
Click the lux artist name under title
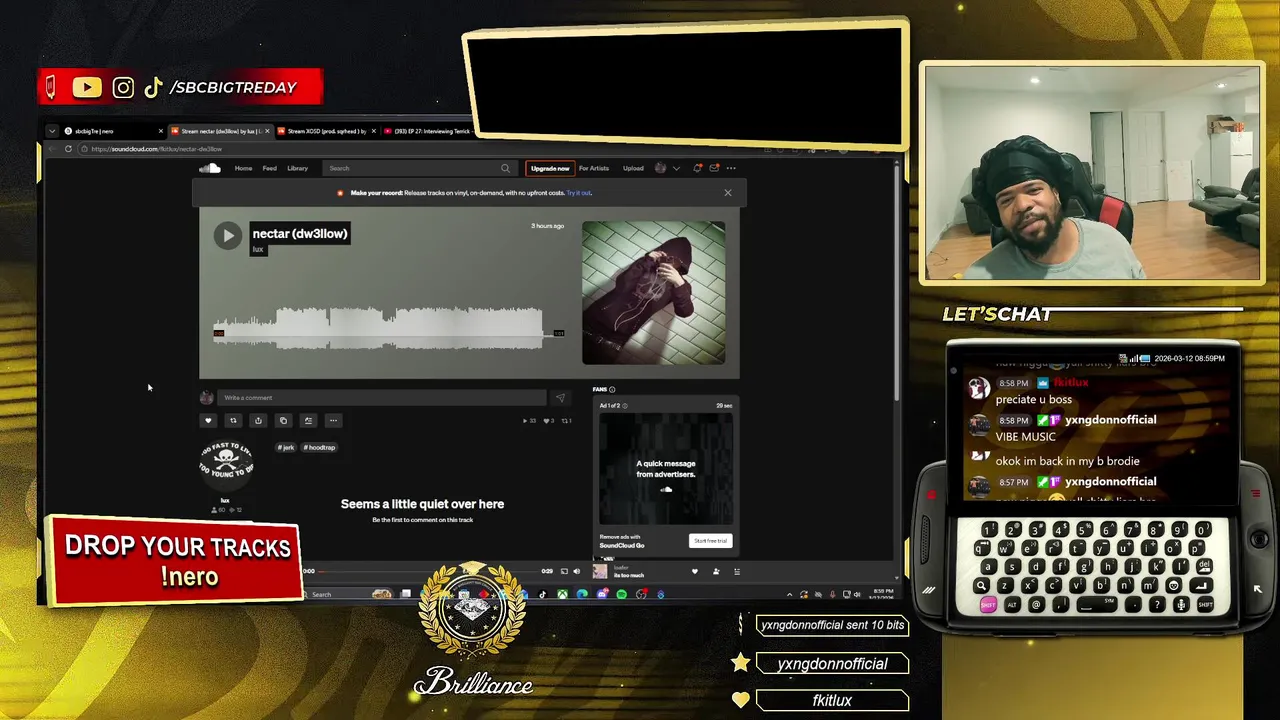258,249
